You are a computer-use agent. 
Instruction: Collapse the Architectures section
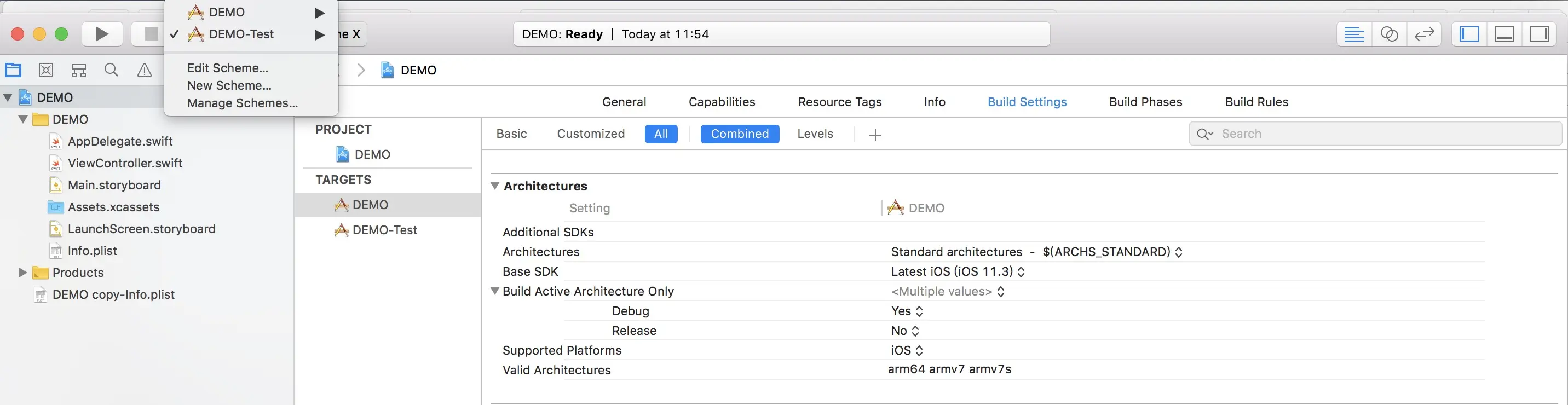point(495,186)
